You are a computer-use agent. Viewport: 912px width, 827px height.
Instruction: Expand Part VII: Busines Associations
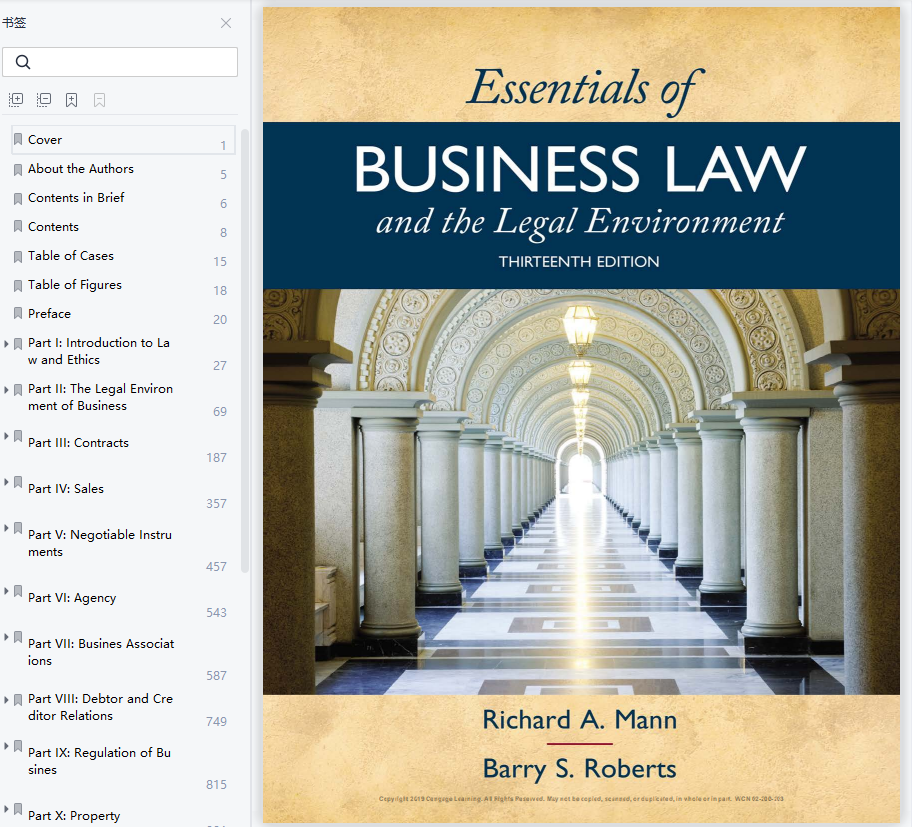click(6, 637)
